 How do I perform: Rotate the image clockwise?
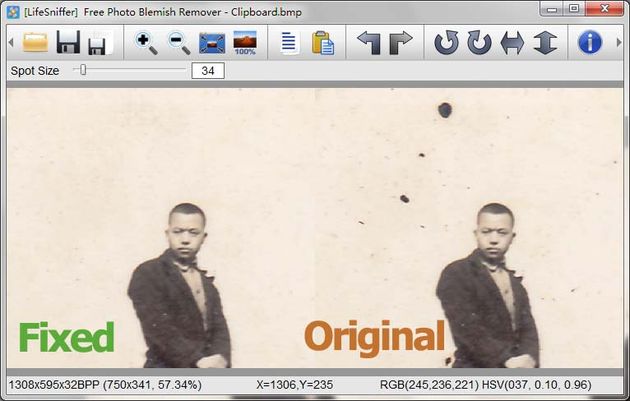479,43
